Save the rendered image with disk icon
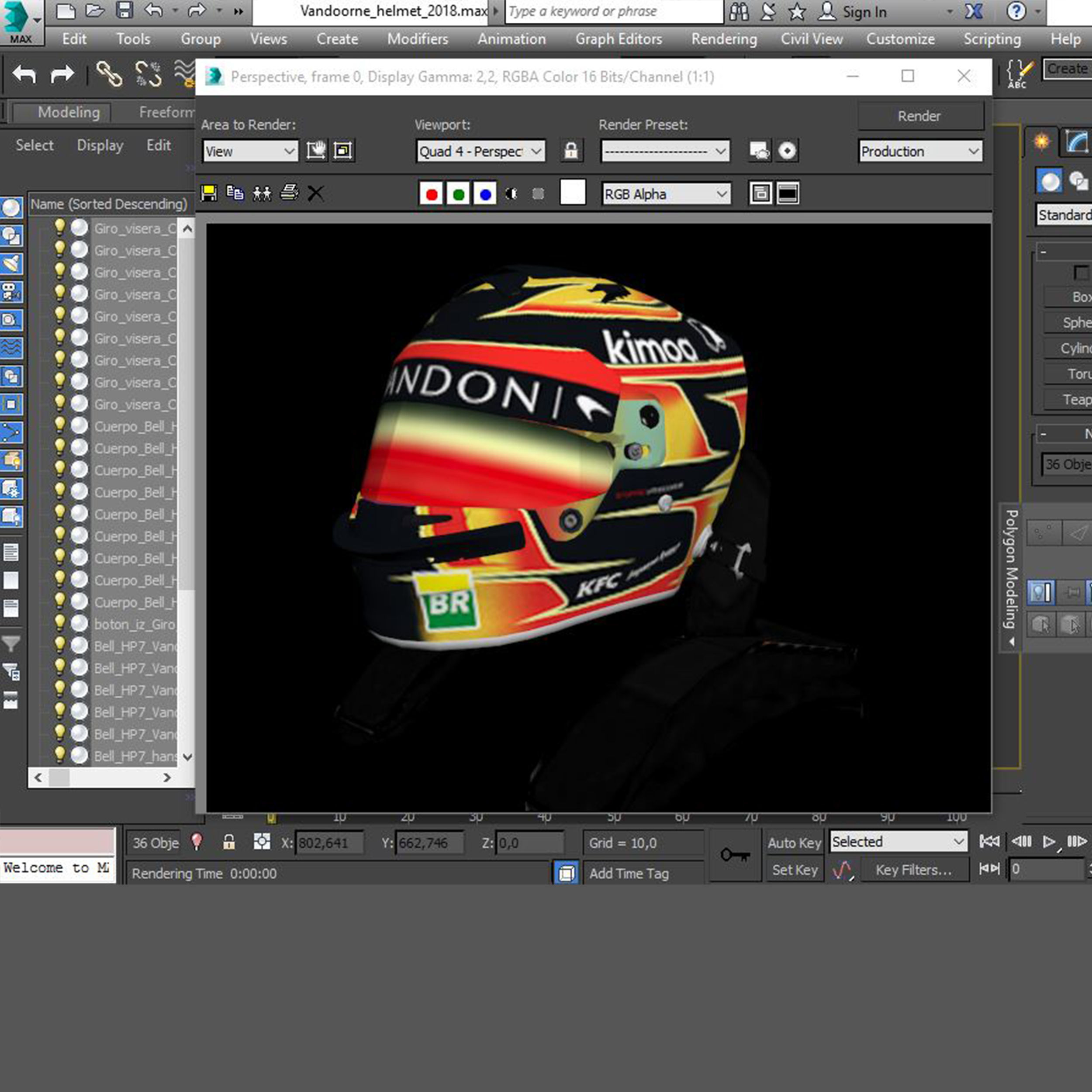Screen dimensions: 1092x1092 209,194
